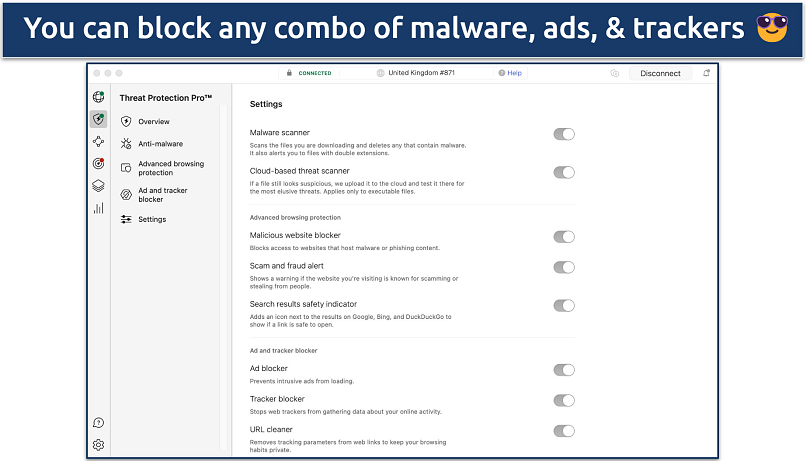Click the Malicious website blocker label
This screenshot has width=806, height=461.
coord(295,235)
